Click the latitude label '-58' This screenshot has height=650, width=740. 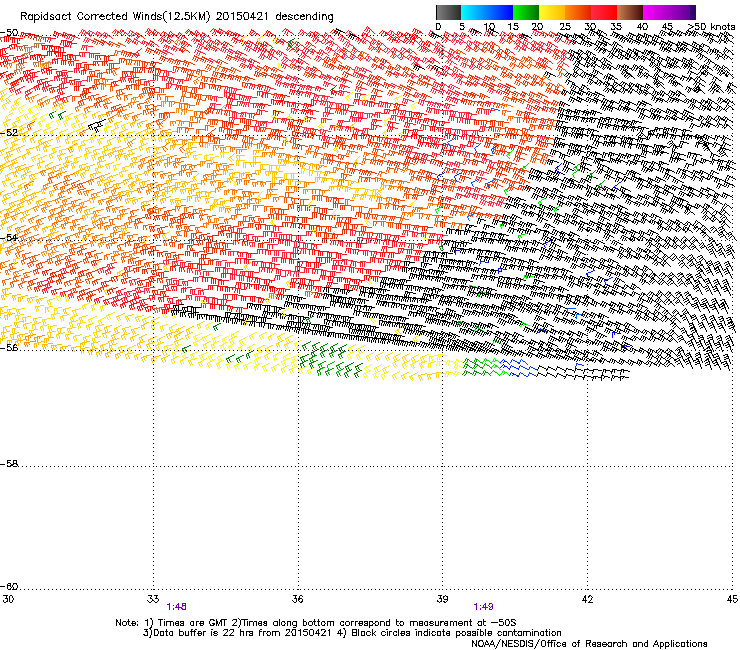(9, 464)
